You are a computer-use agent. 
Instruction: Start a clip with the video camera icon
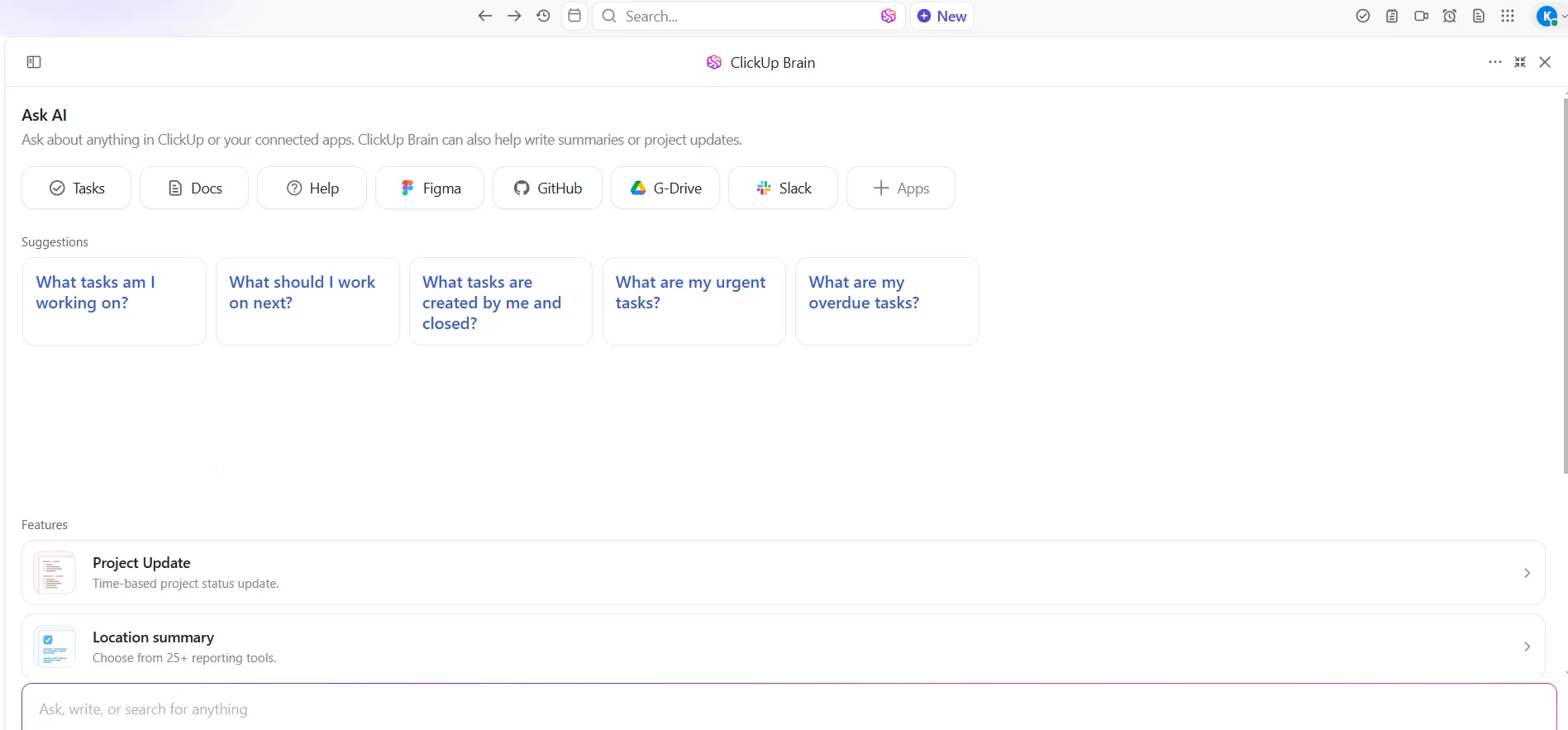(1421, 16)
